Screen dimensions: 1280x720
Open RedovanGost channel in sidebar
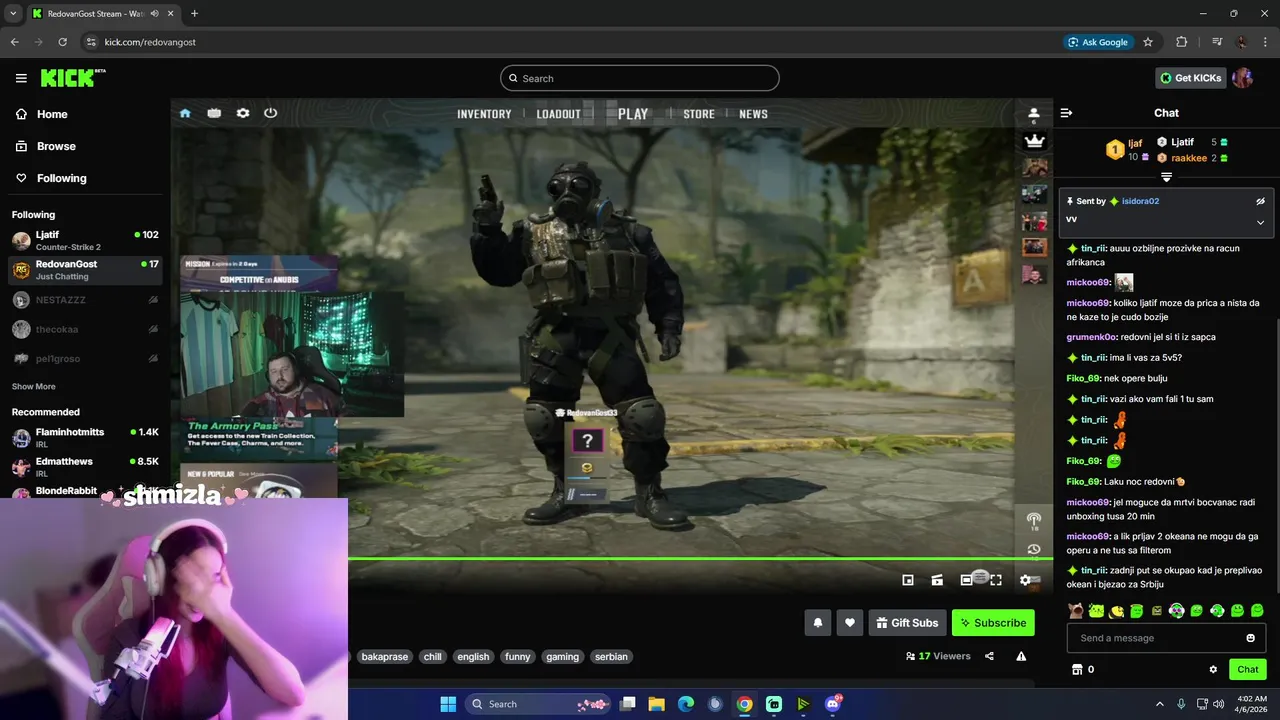tap(85, 270)
